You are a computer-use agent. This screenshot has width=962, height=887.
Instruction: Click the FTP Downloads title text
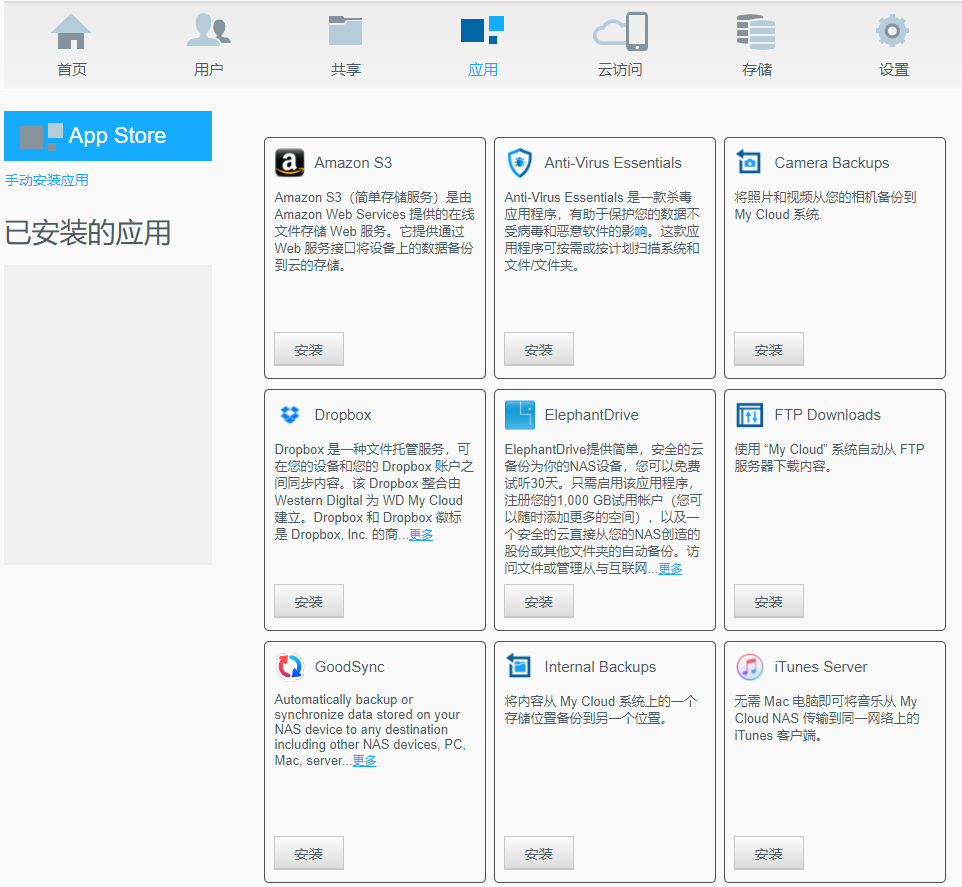827,415
